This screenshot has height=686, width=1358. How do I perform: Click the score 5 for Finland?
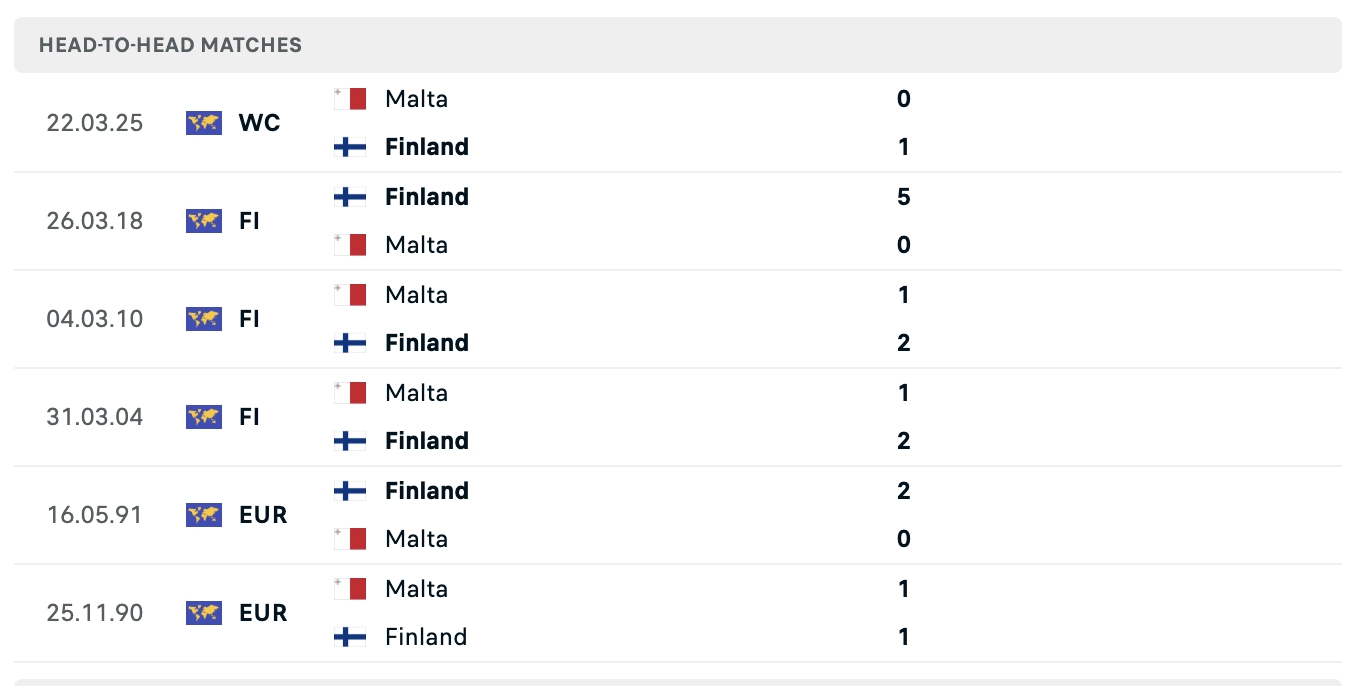[903, 196]
